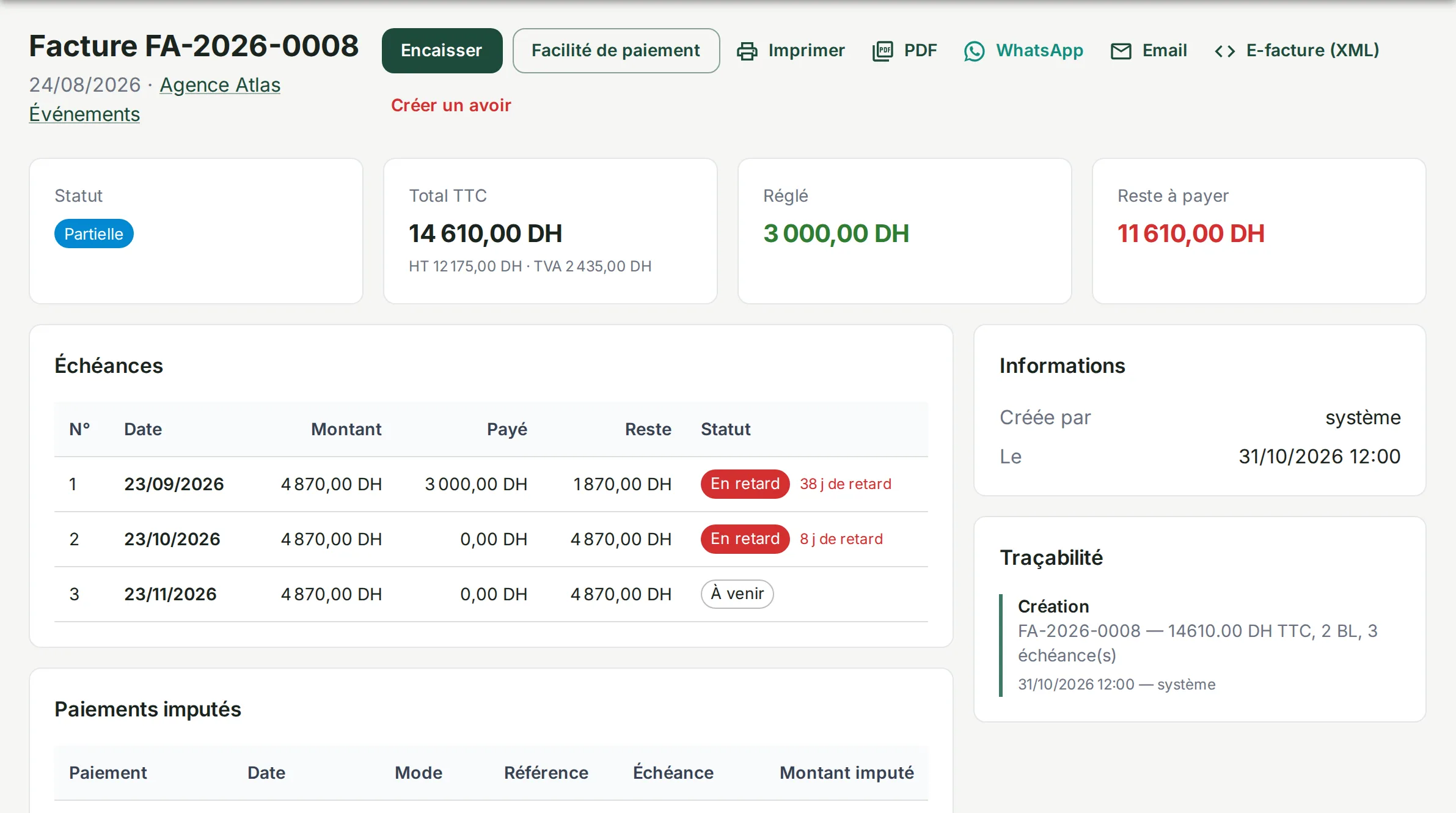Click the Reste value 1 870,00 DH
1456x813 pixels.
point(622,484)
